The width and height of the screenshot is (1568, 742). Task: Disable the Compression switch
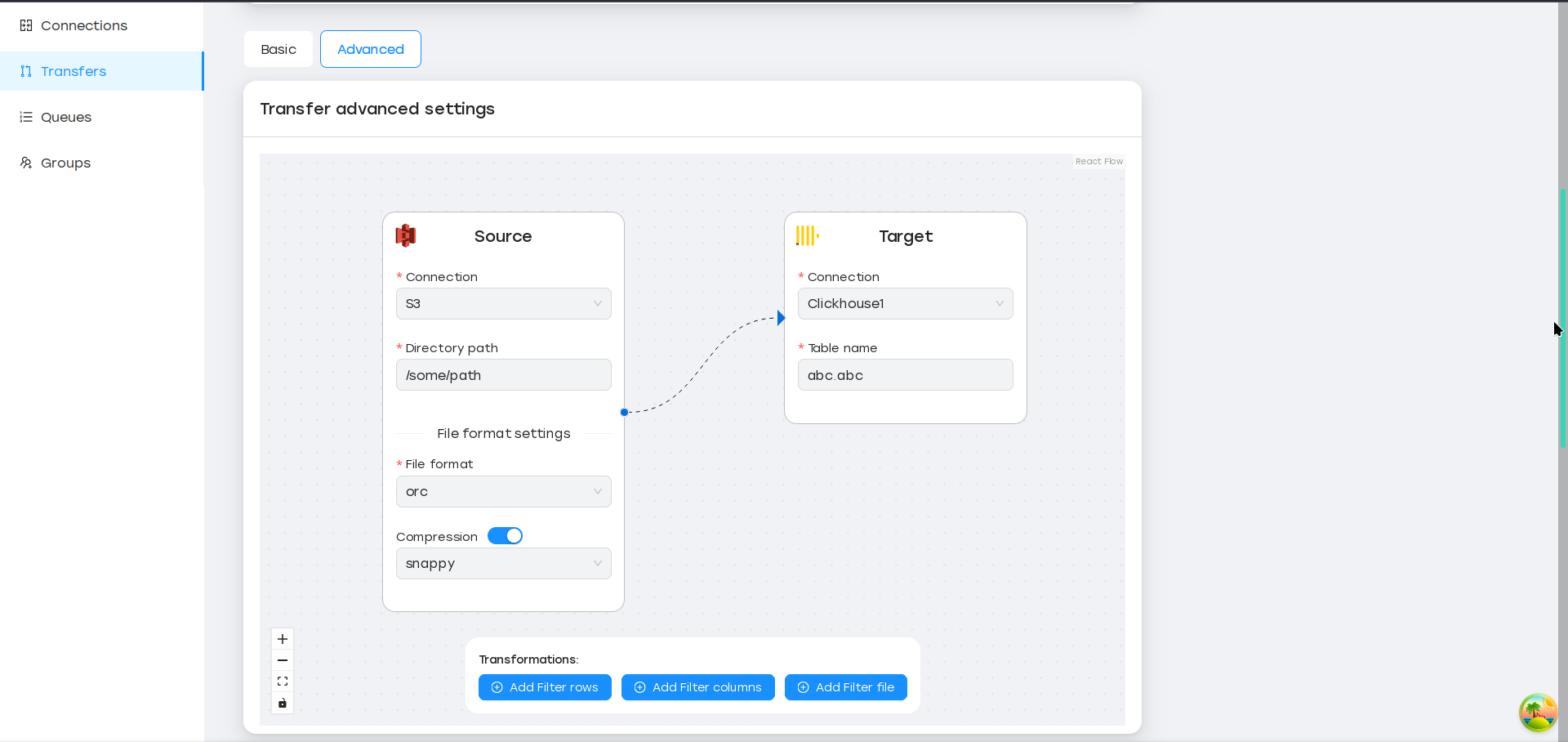pyautogui.click(x=505, y=536)
